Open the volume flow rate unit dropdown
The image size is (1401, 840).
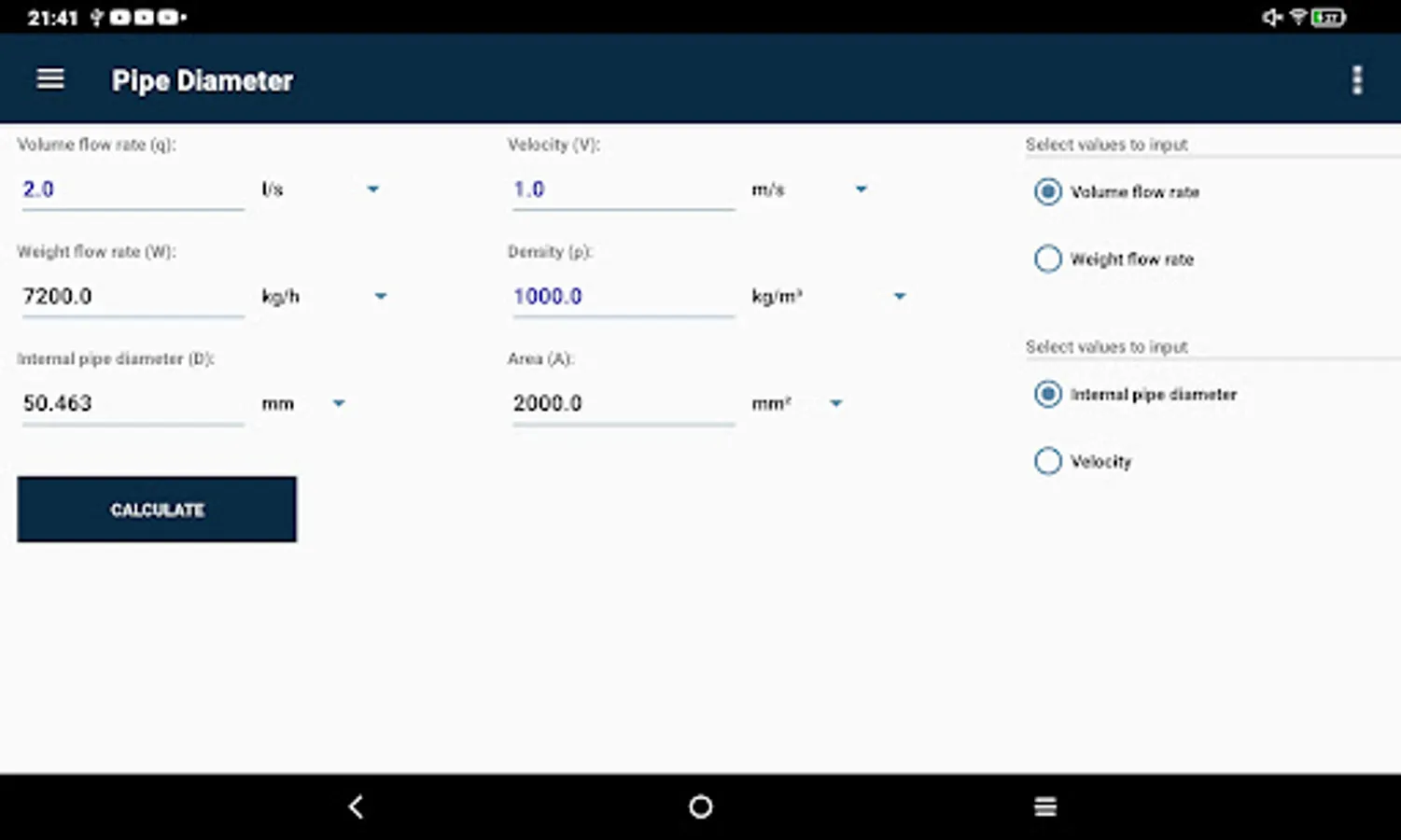373,189
